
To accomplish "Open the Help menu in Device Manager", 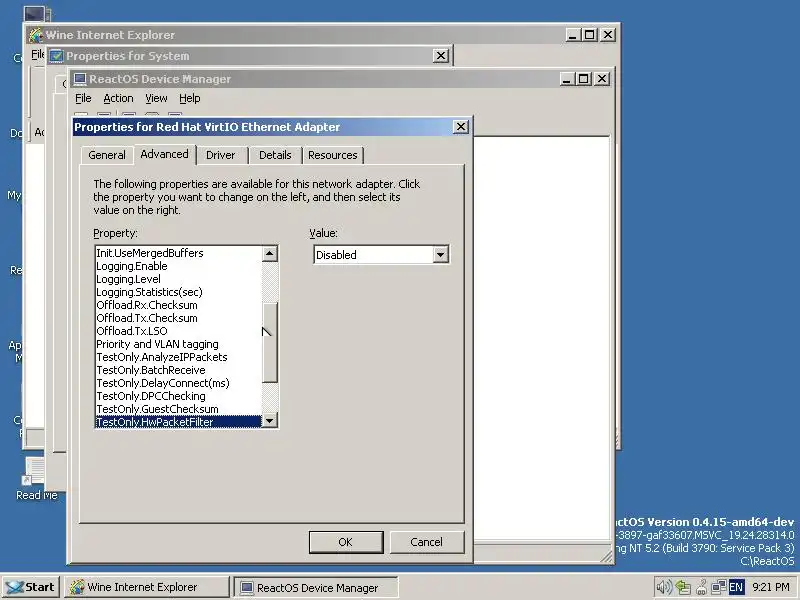I will (x=190, y=98).
